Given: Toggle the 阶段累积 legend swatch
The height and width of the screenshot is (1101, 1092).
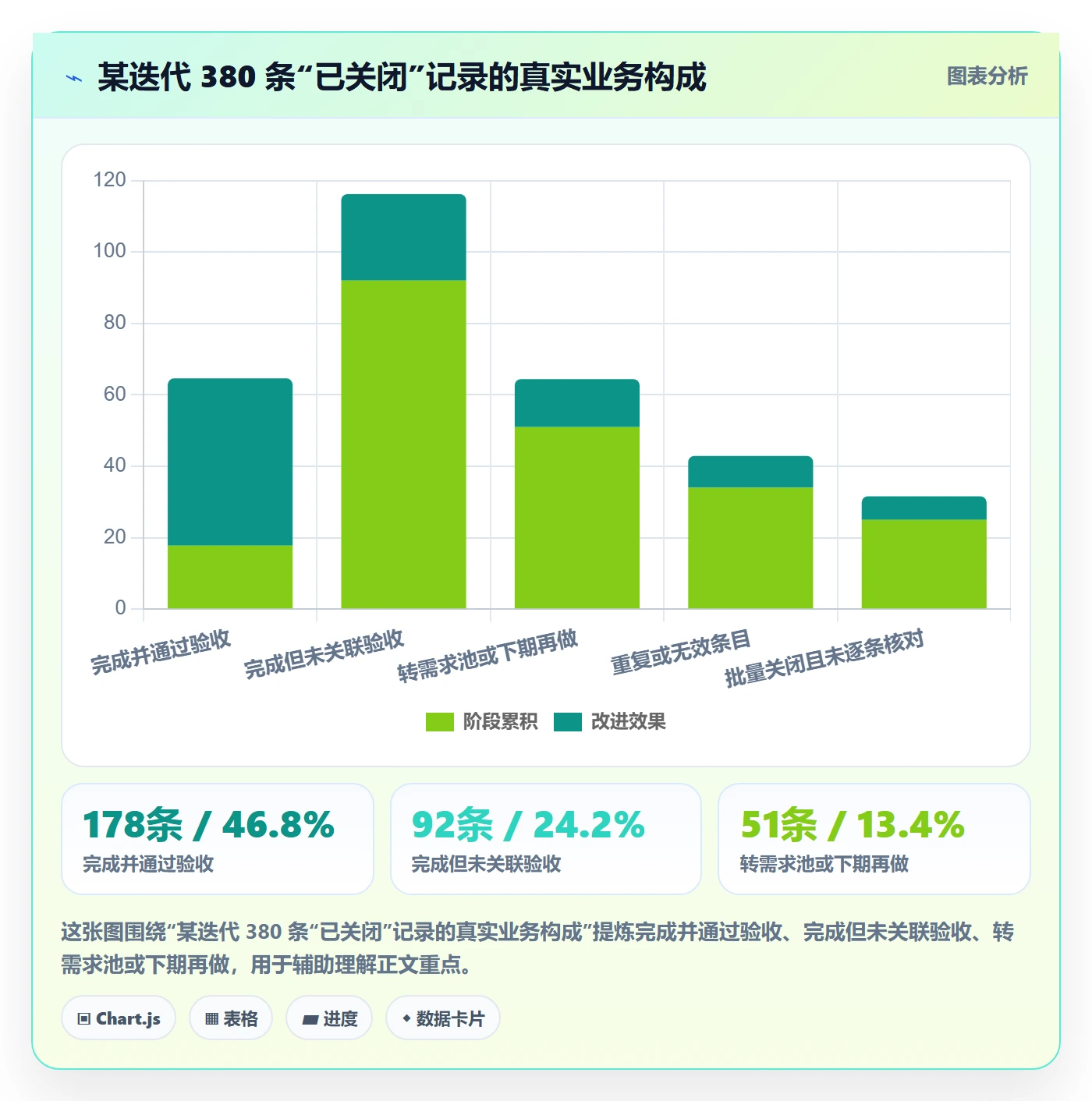Looking at the screenshot, I should pos(439,722).
